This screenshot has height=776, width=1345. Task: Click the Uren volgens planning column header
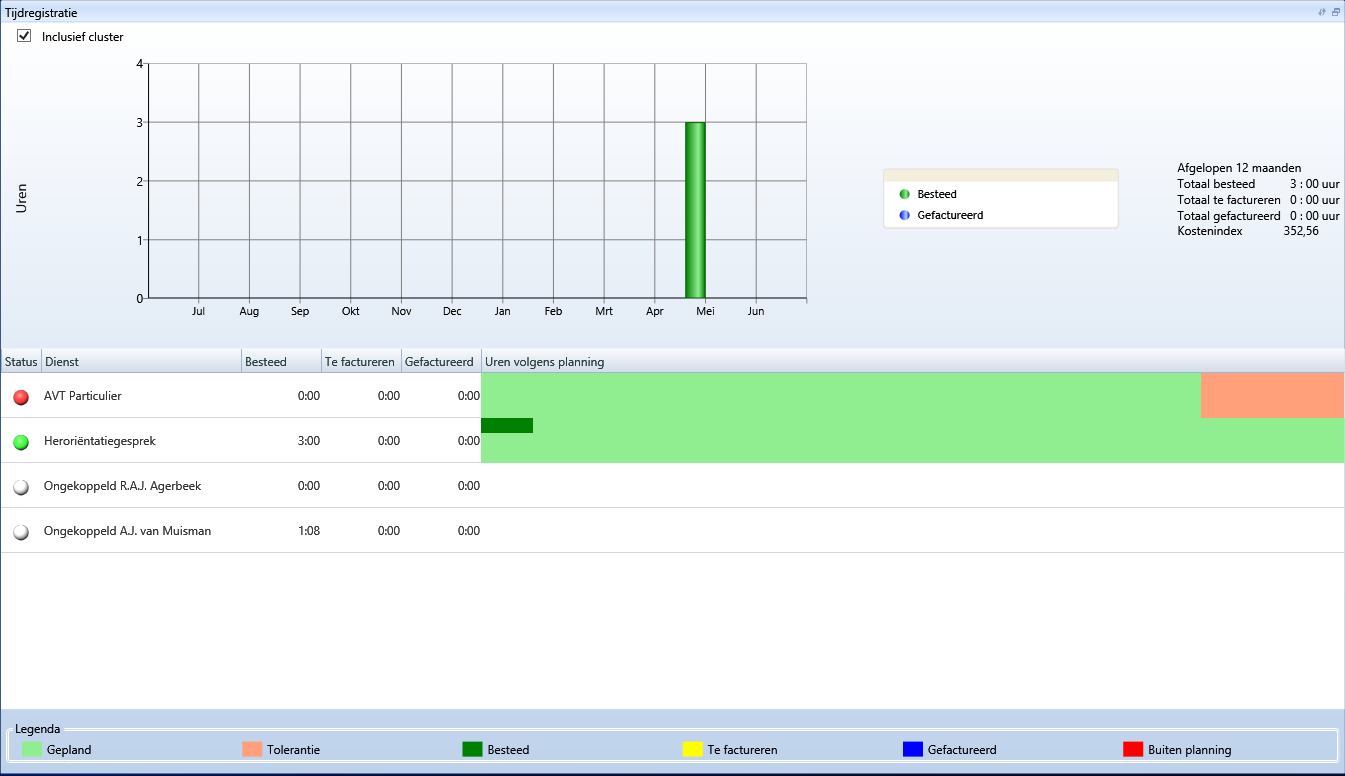[x=912, y=362]
